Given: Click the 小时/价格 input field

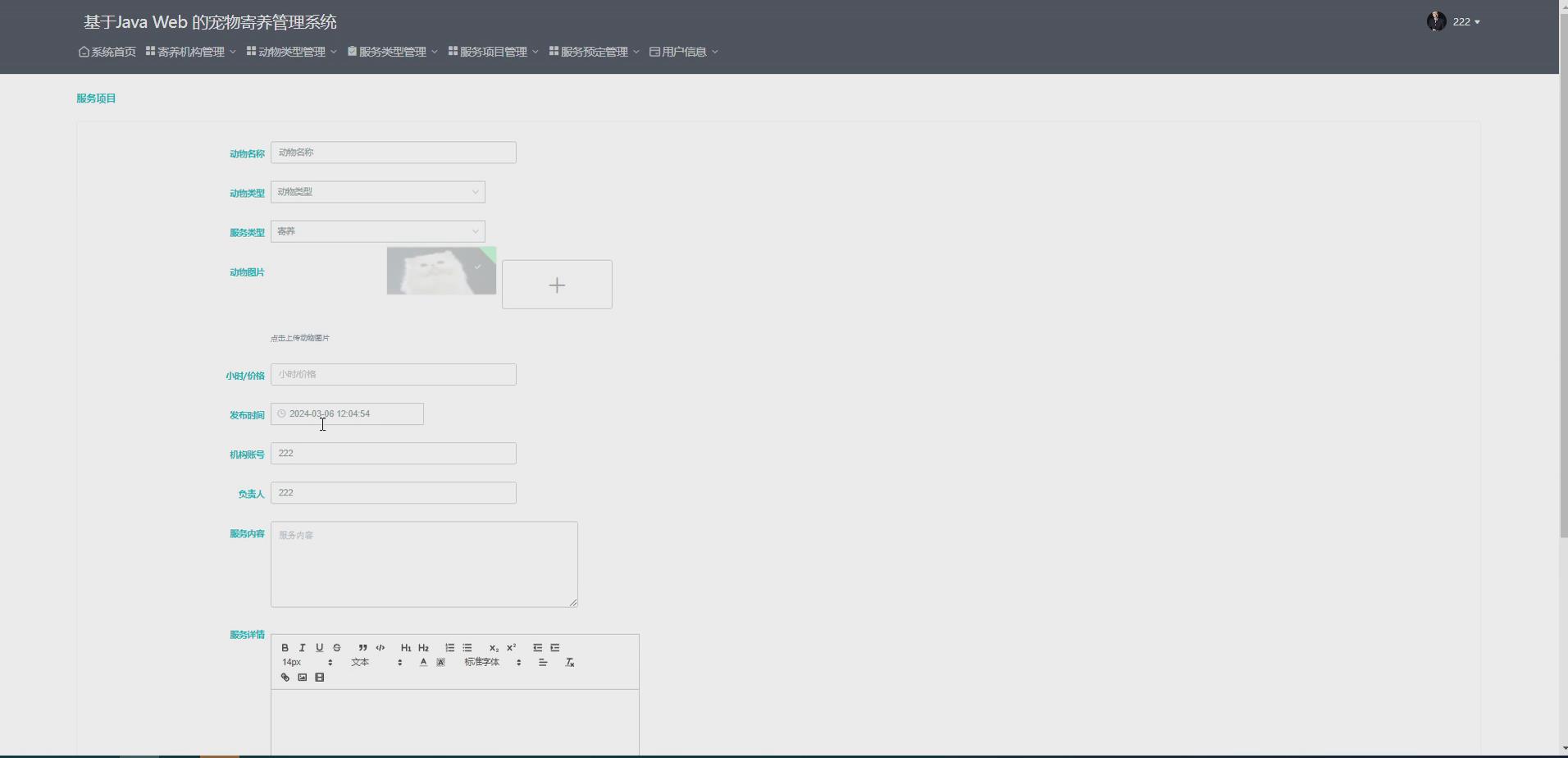Looking at the screenshot, I should tap(394, 374).
